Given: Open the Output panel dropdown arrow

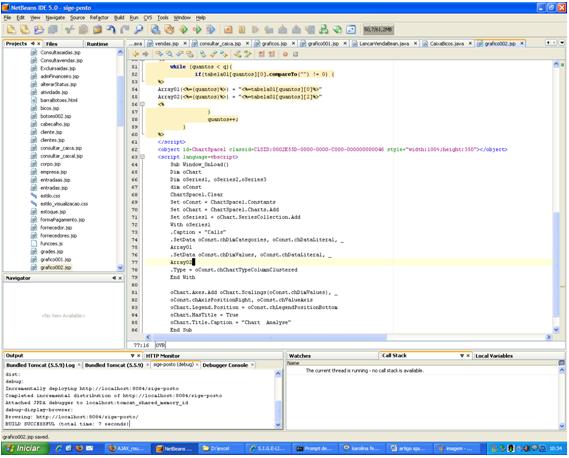Looking at the screenshot, I should [x=132, y=356].
